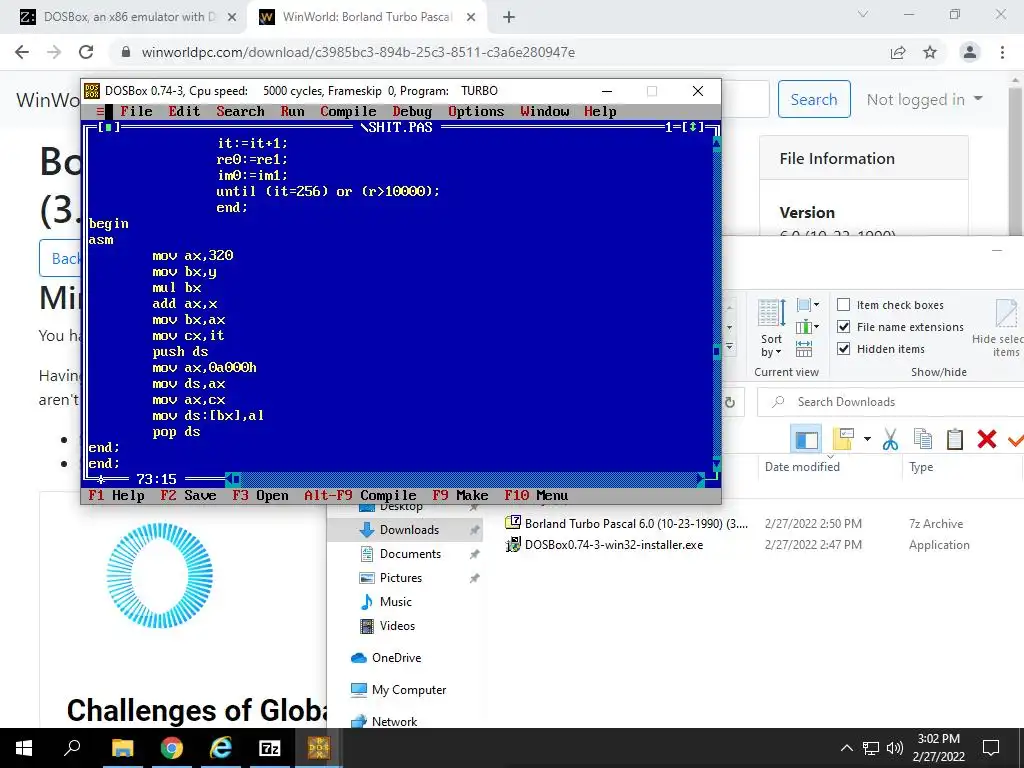Screen dimensions: 1024x768
Task: Open the Group by dropdown arrow
Action: point(816,305)
